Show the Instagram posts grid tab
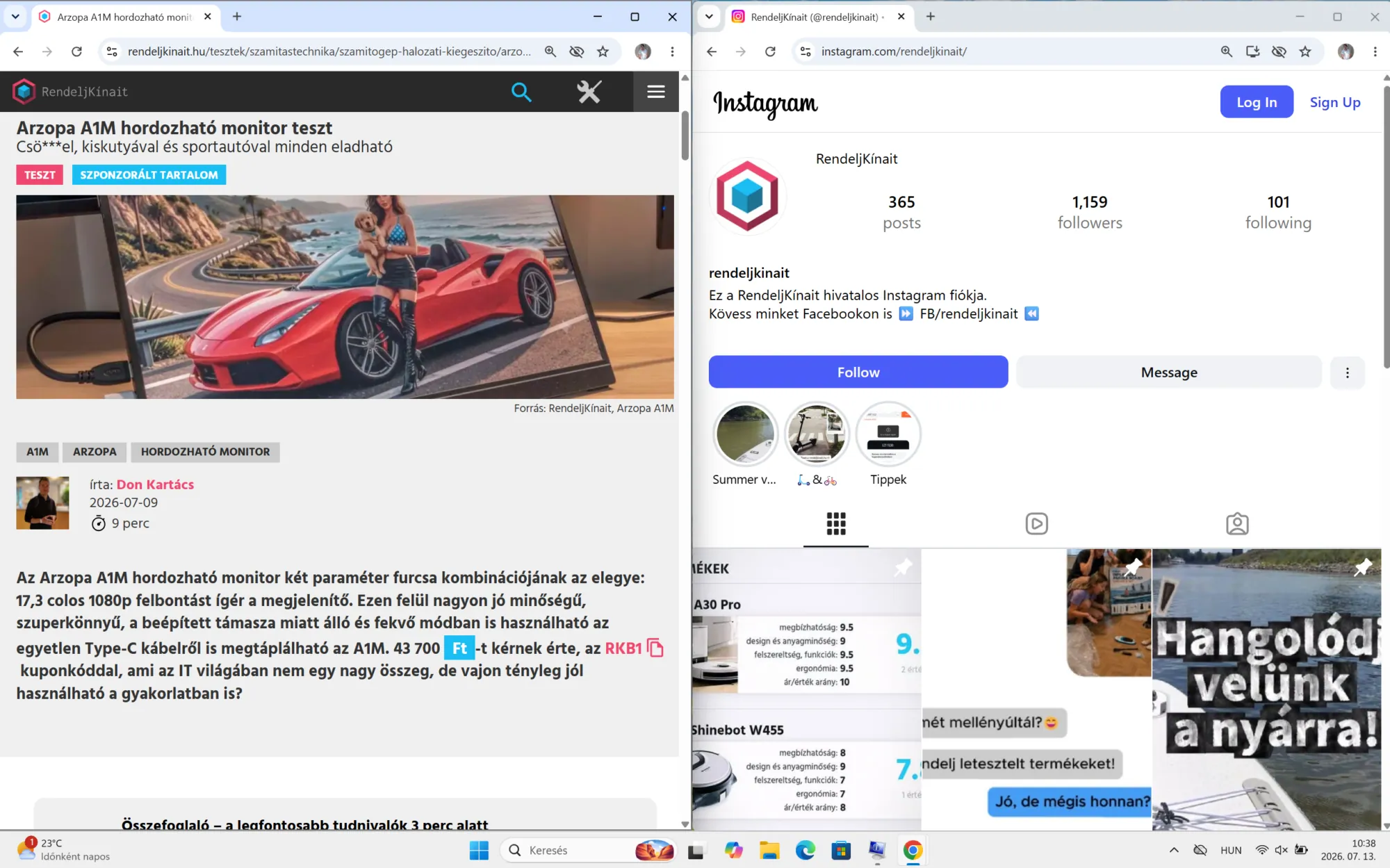1390x868 pixels. (836, 523)
